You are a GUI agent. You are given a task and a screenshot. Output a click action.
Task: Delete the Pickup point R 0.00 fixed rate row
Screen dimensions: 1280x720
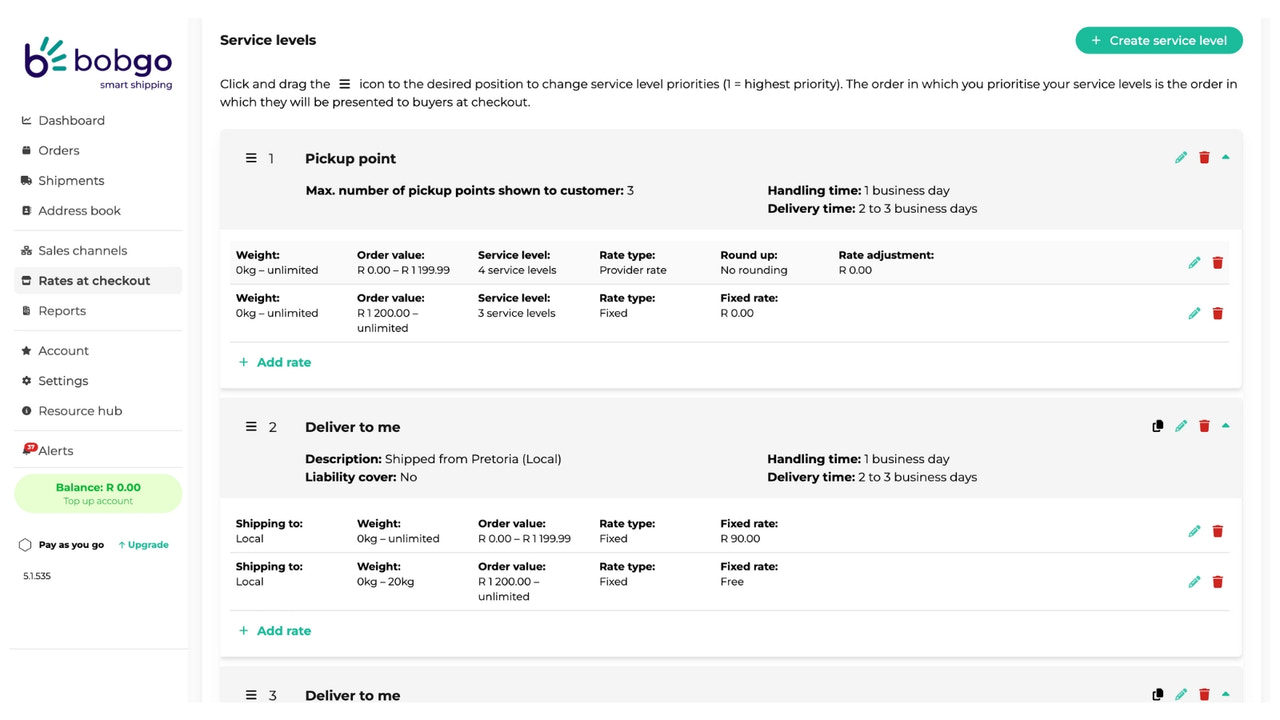[1217, 314]
